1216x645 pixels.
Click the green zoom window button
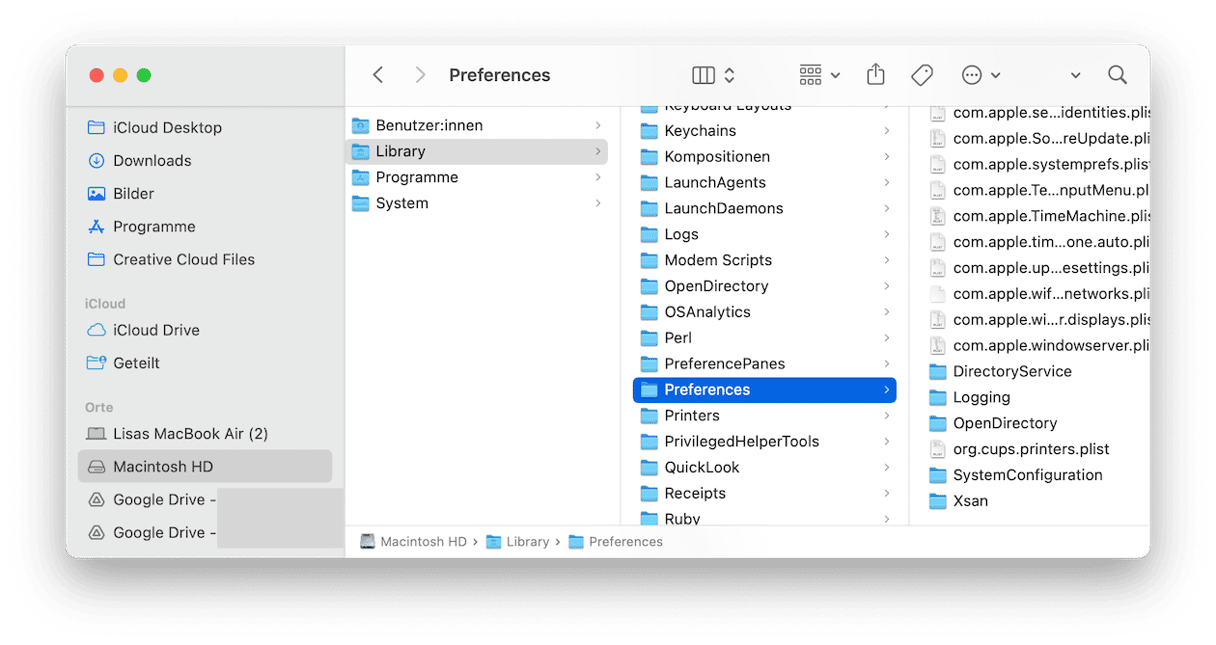[x=144, y=75]
